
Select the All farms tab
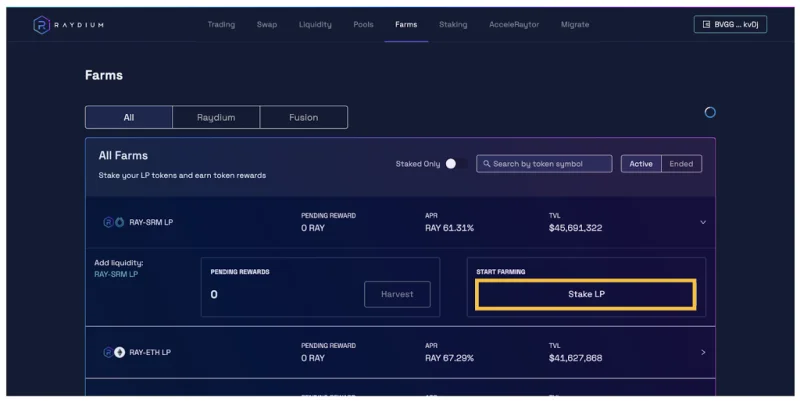(129, 117)
